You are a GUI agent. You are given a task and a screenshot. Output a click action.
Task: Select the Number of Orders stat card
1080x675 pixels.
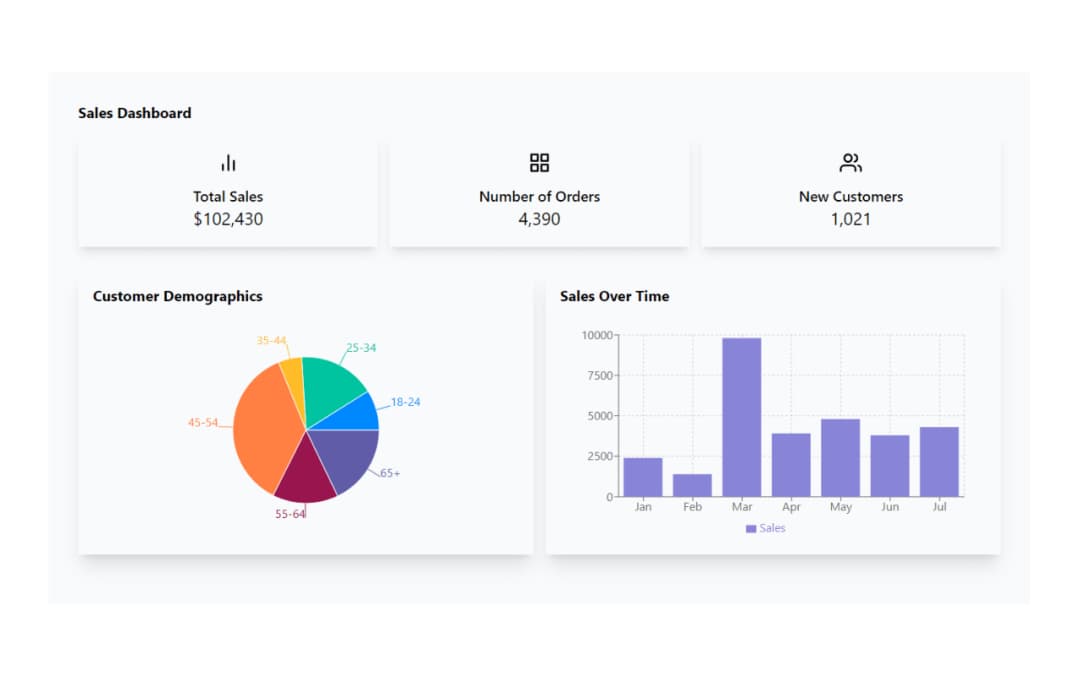(539, 191)
